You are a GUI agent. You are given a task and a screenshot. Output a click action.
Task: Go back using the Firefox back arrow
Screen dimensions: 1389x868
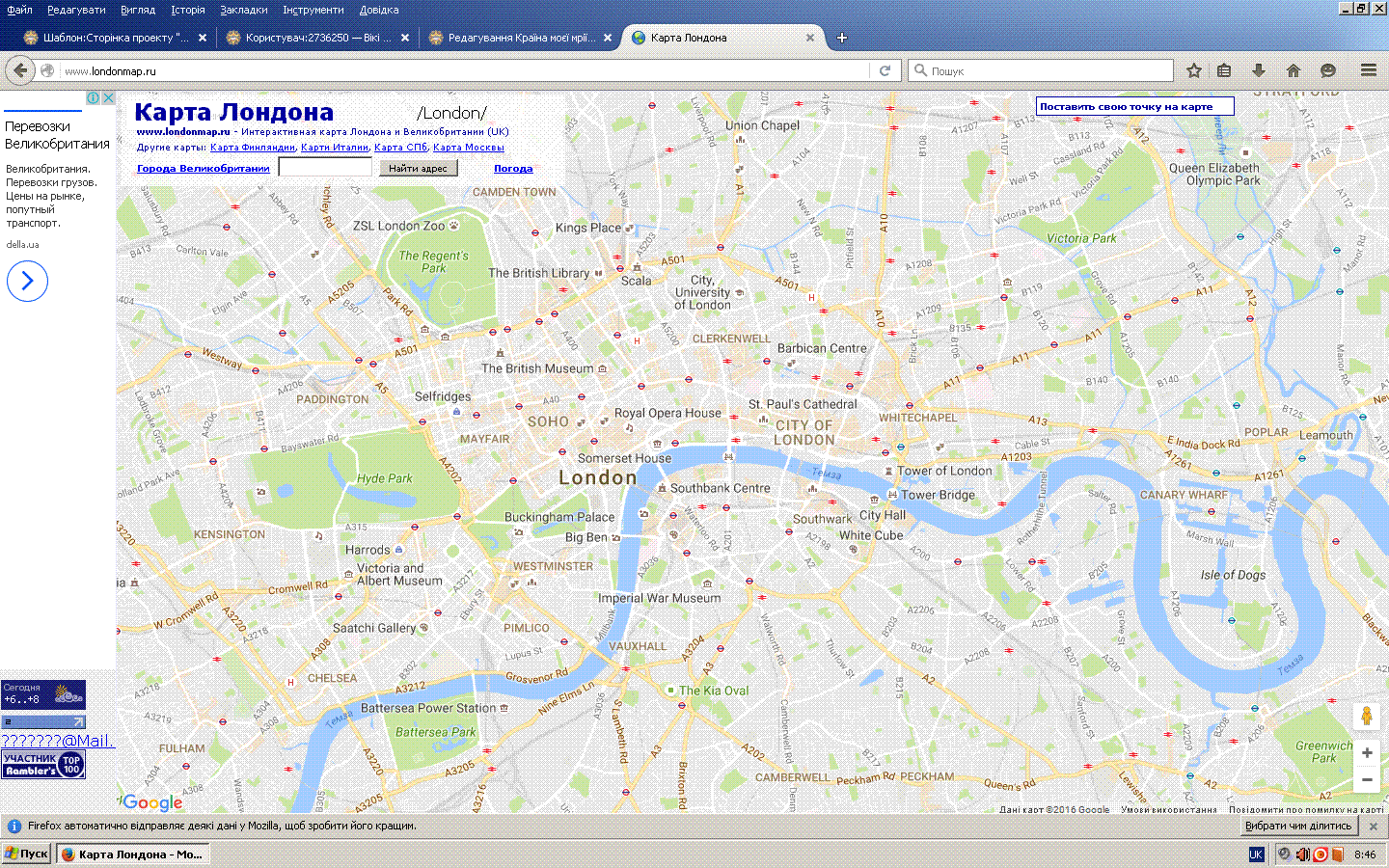20,70
